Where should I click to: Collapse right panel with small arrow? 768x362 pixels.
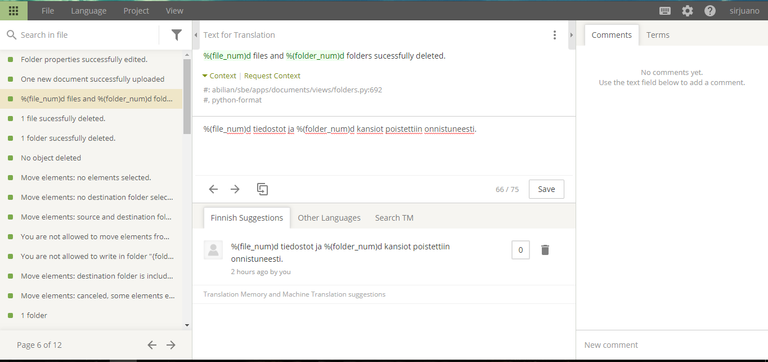pos(571,35)
